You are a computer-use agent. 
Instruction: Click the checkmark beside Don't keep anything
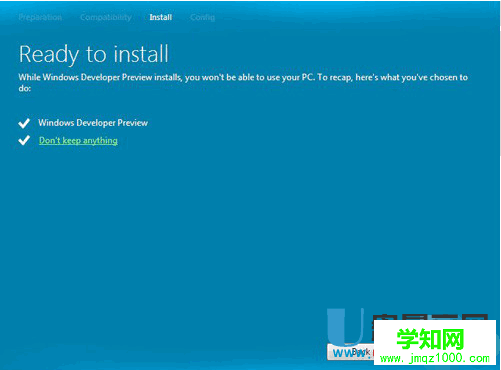[24, 140]
